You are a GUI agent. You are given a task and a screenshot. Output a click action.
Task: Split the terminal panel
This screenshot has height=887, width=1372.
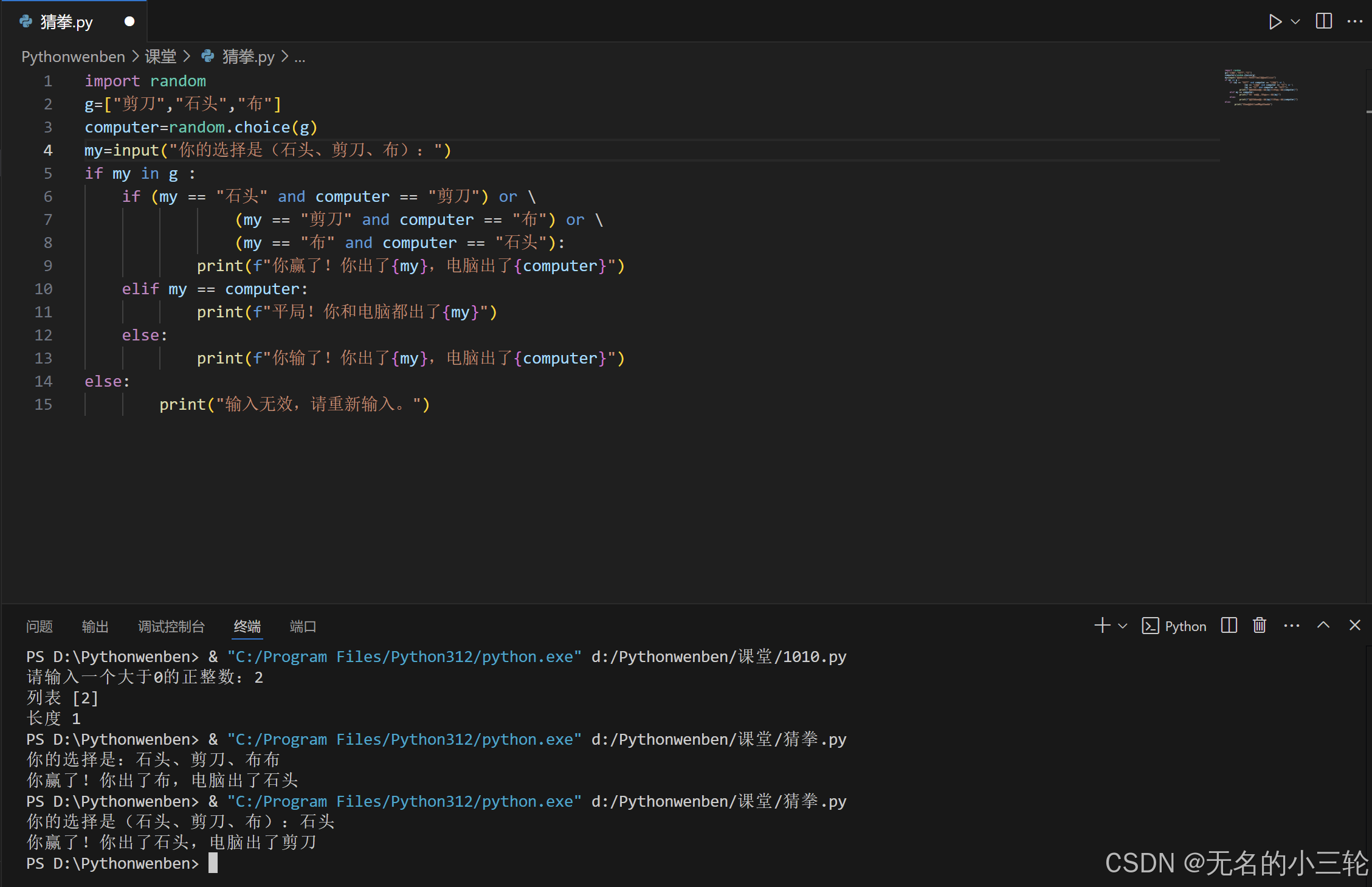(x=1229, y=626)
